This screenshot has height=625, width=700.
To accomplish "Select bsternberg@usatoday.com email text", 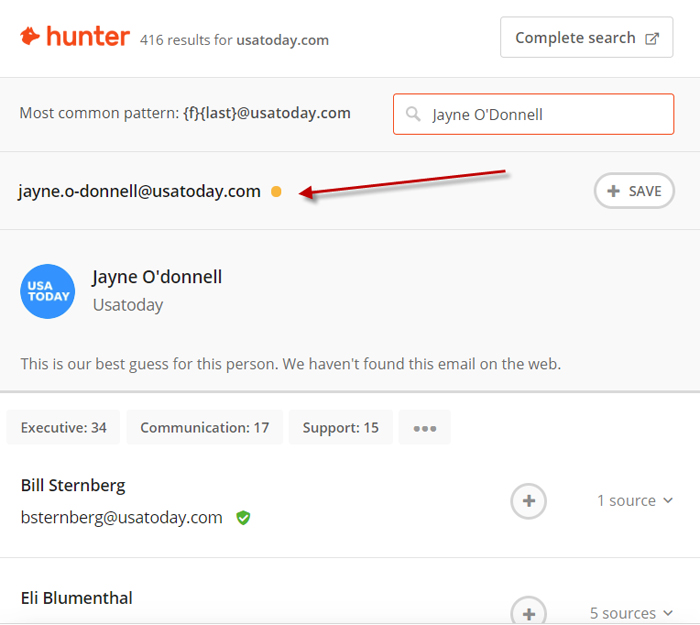I will click(121, 517).
